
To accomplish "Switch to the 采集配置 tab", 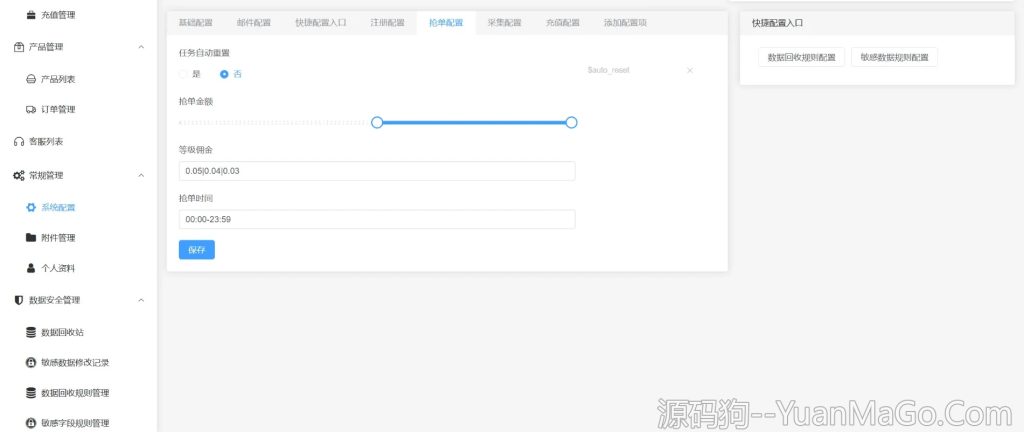I will [504, 23].
